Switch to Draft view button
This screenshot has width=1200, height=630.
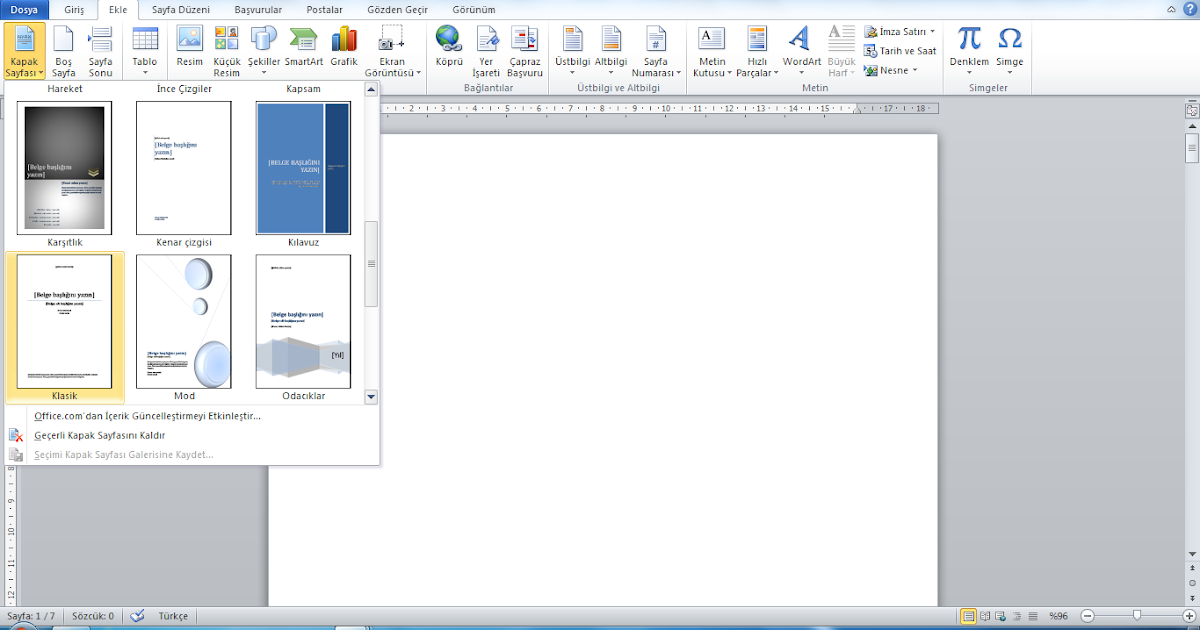(x=1032, y=616)
